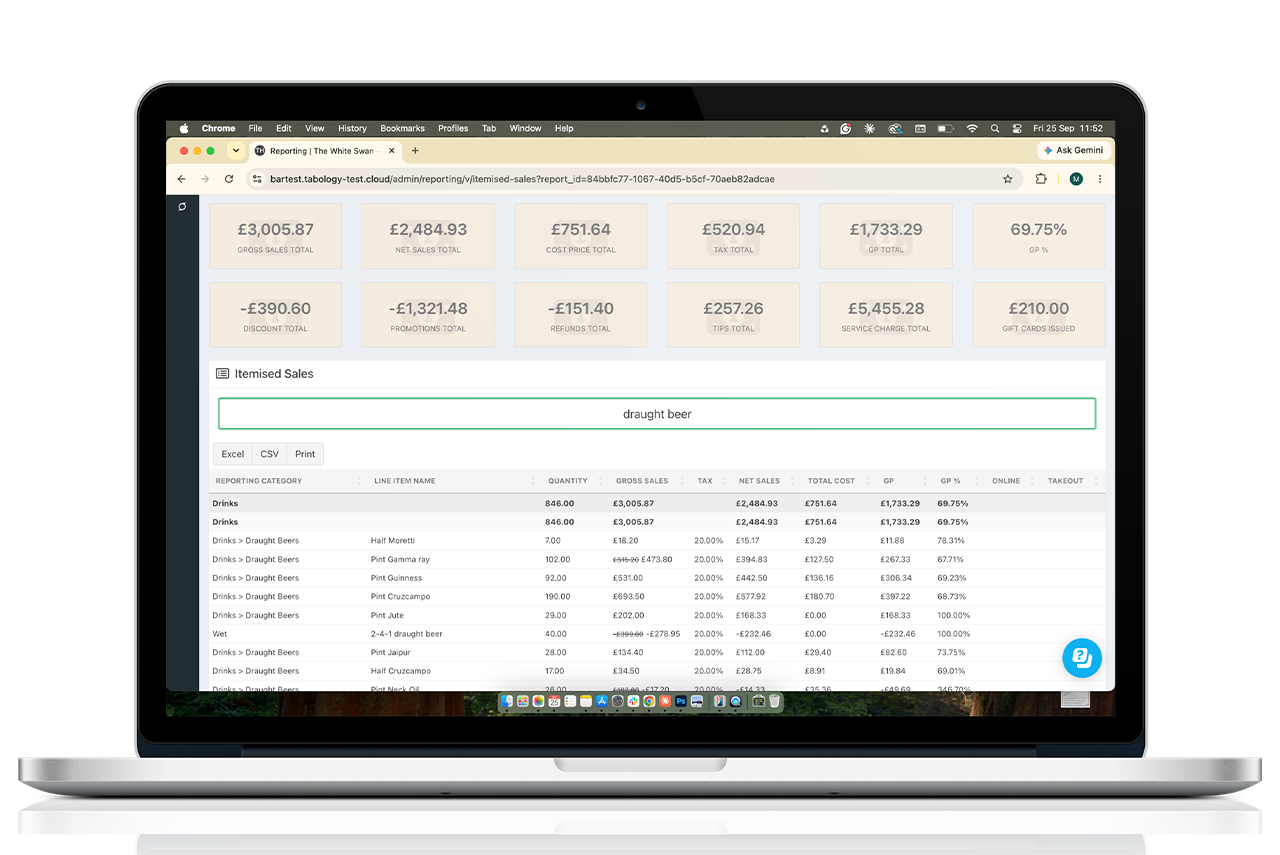Click the Ask Gemini button
Screen dimensions: 1280x855
click(x=1074, y=150)
